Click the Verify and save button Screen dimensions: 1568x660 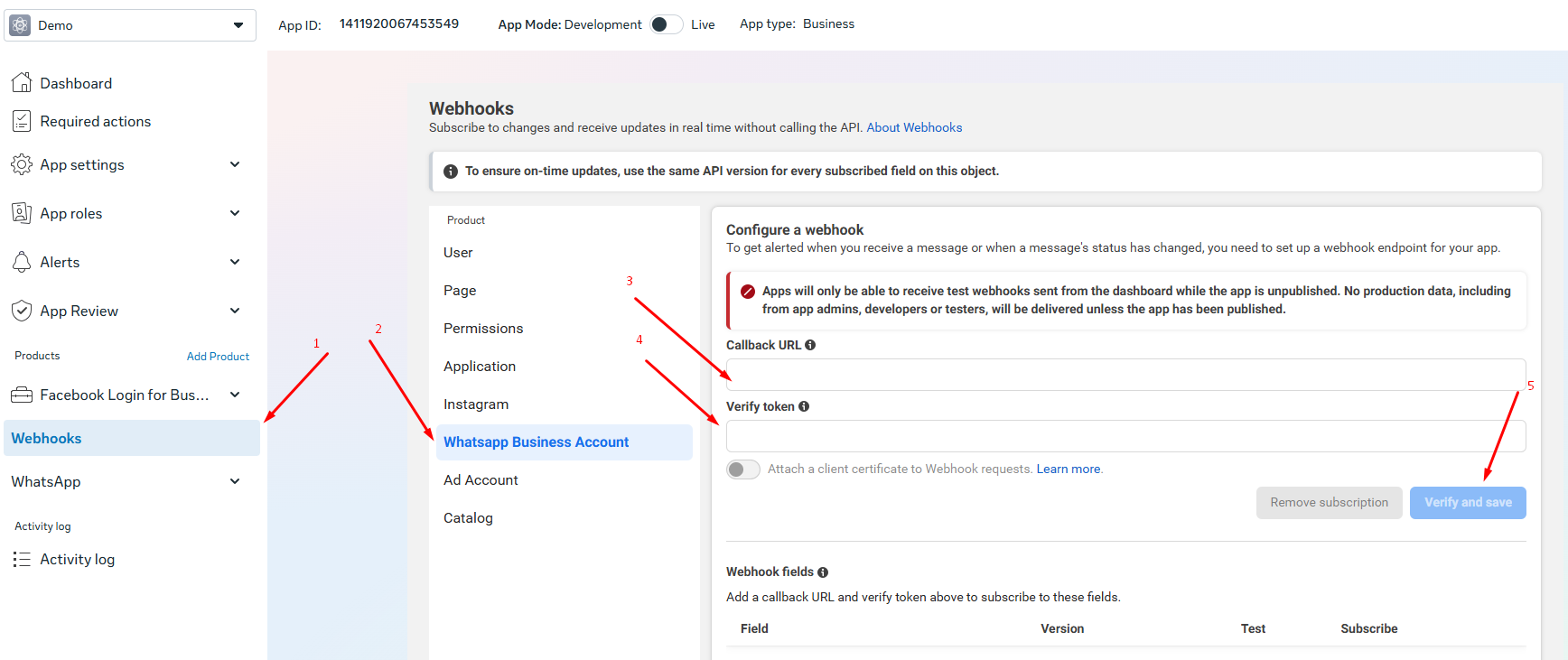(x=1468, y=503)
